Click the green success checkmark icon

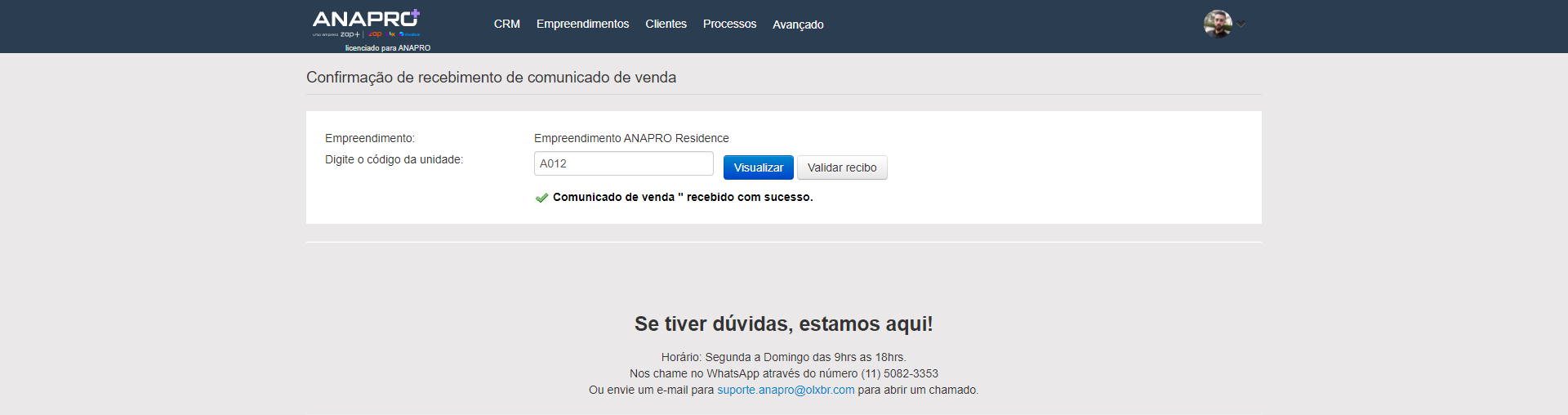541,198
